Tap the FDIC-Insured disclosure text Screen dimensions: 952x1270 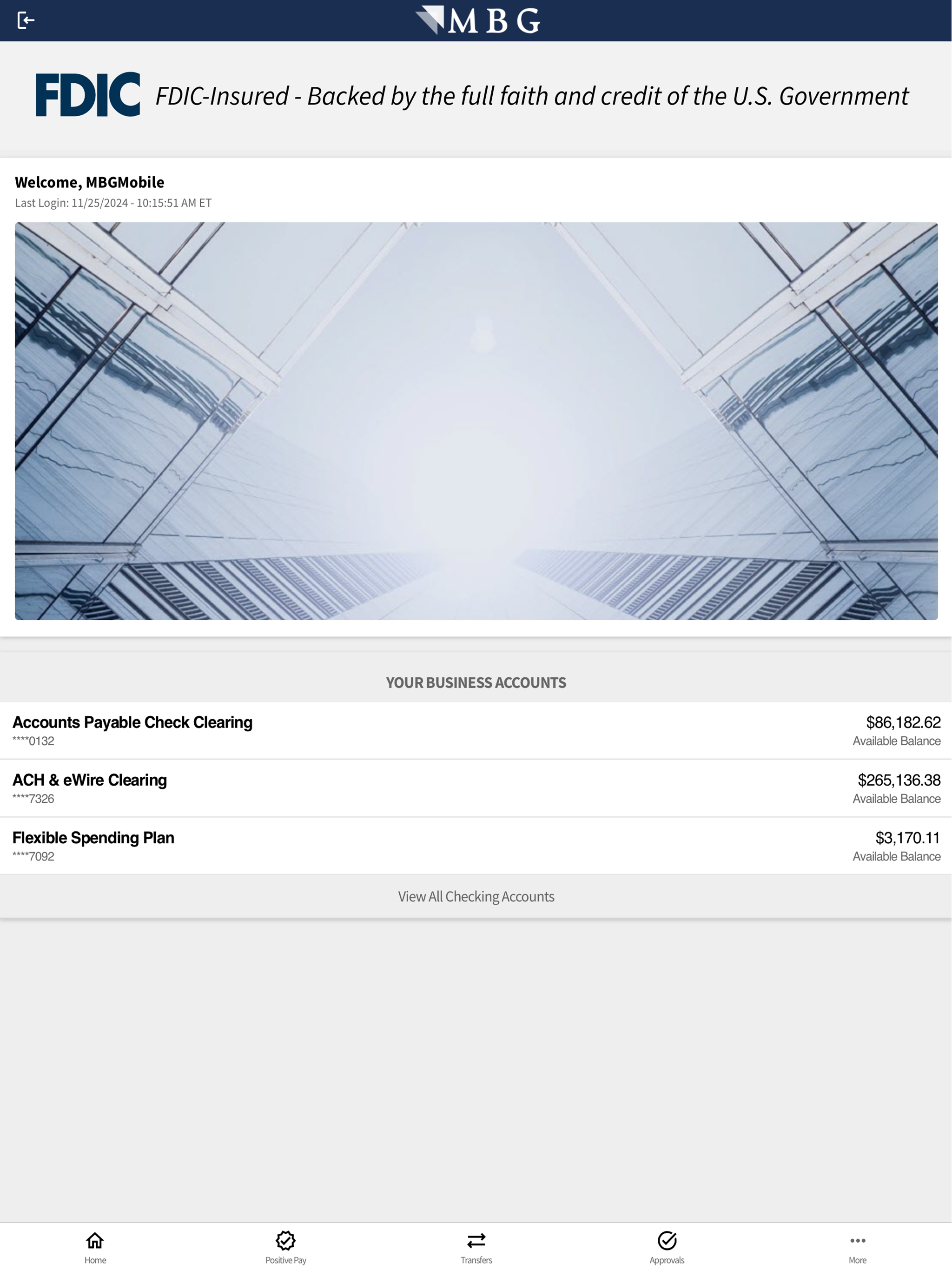[x=532, y=96]
